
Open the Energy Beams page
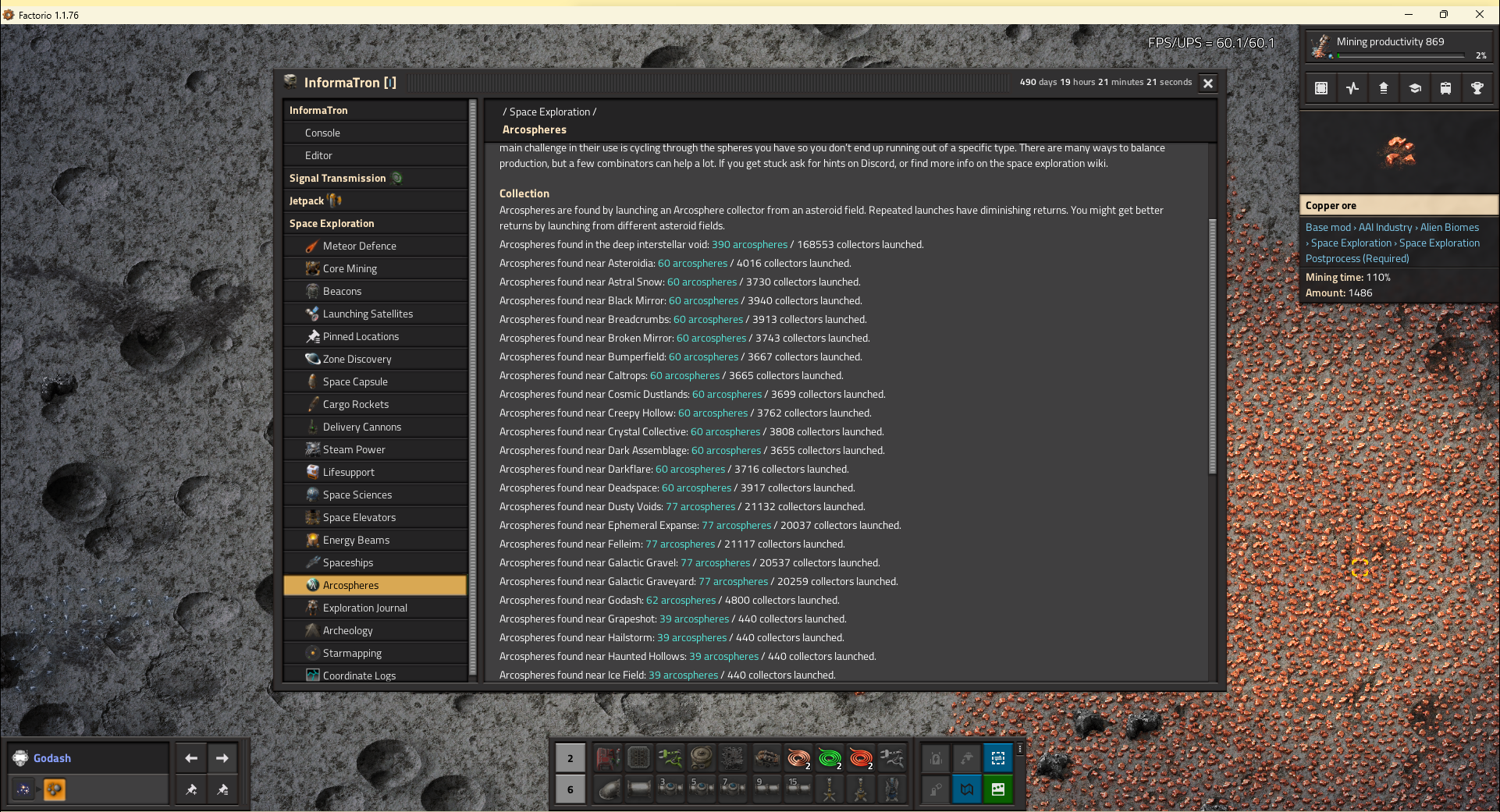[375, 540]
